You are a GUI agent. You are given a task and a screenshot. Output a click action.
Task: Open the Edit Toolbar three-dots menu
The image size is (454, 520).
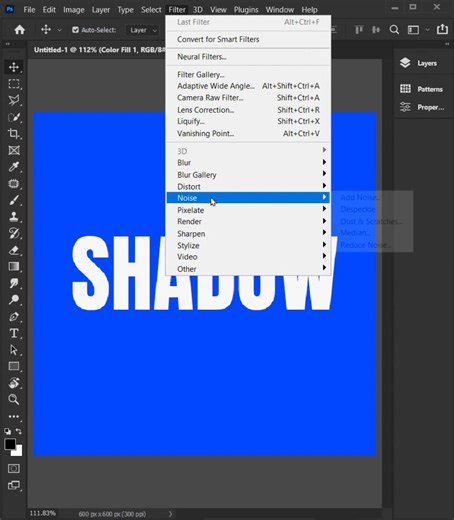click(x=14, y=416)
